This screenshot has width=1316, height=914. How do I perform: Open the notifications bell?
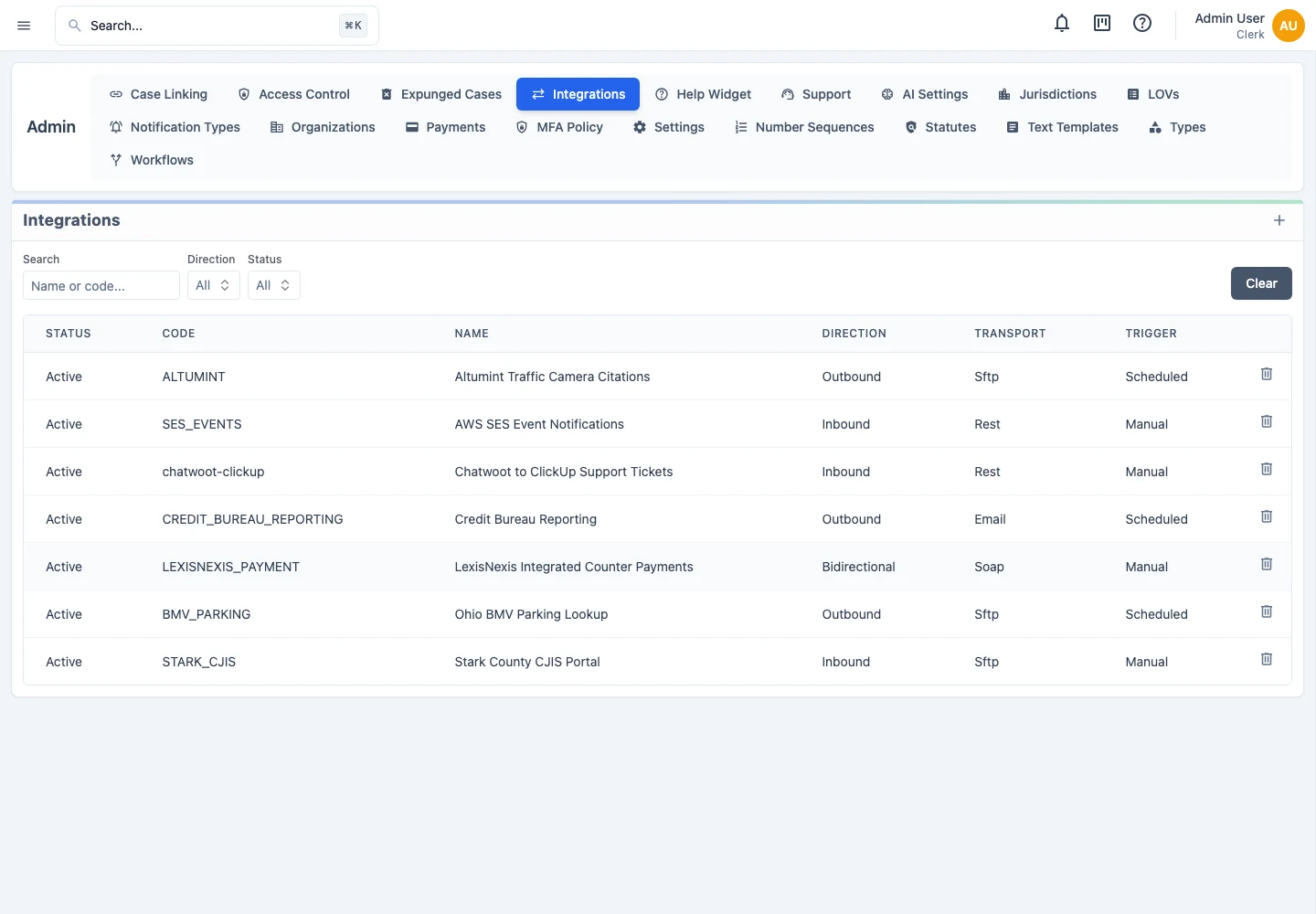1062,24
